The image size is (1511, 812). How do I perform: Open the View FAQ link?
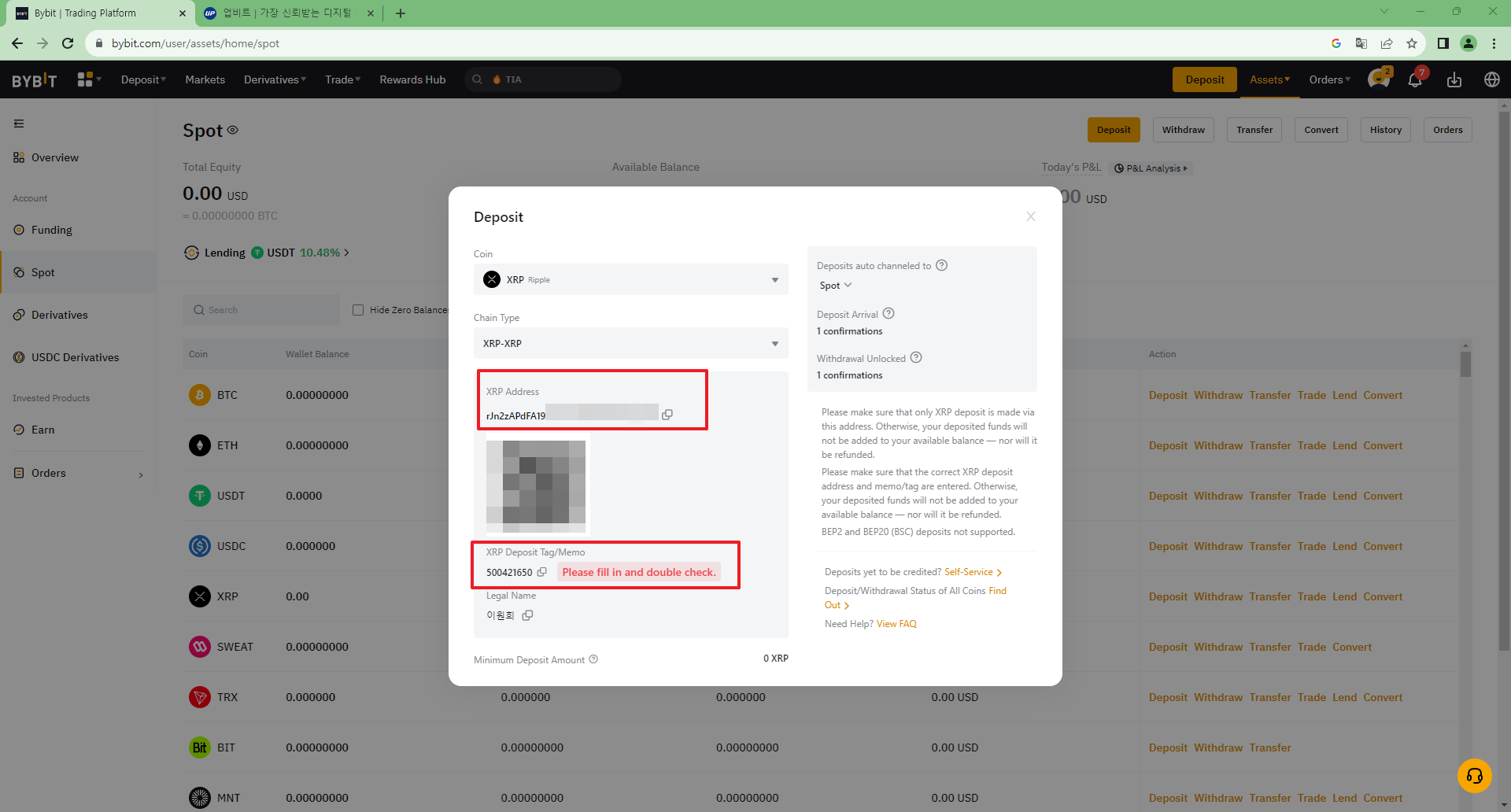pyautogui.click(x=896, y=624)
